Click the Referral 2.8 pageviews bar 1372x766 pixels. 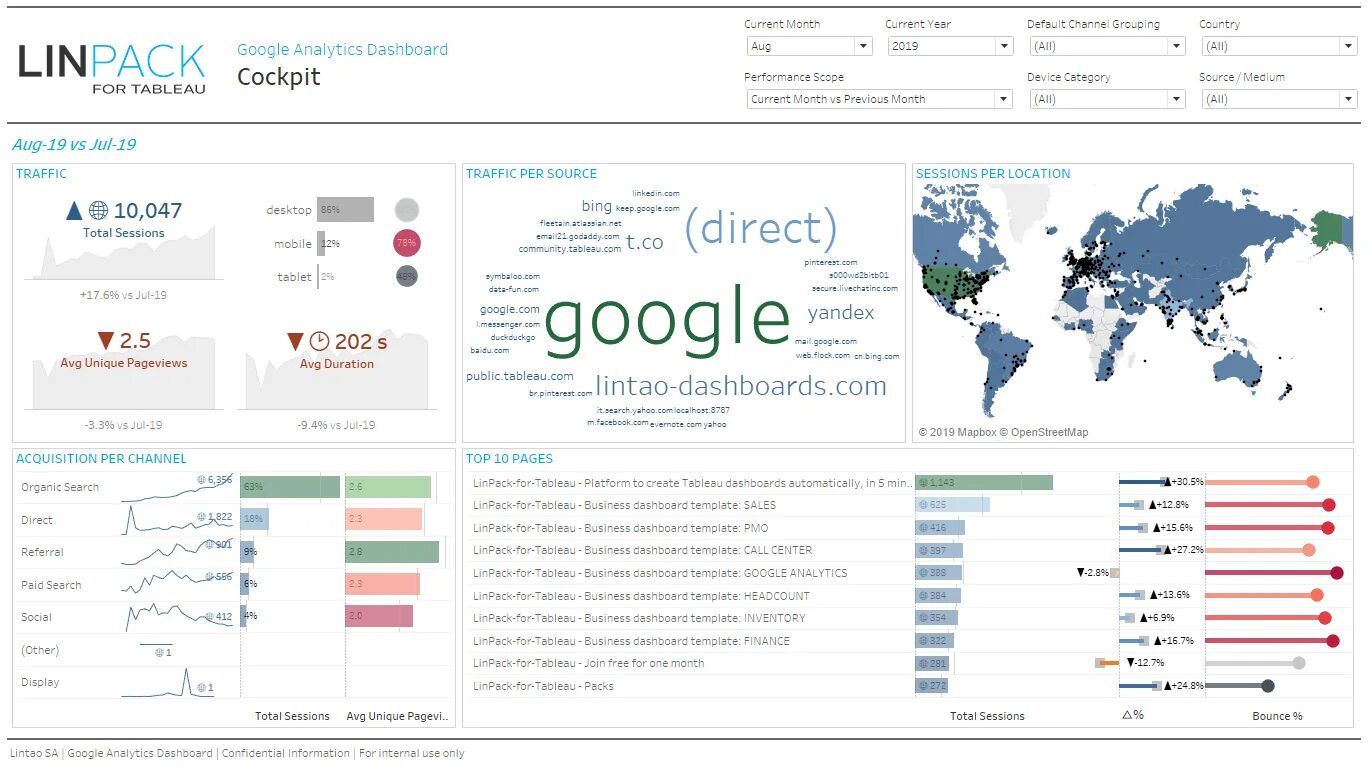click(392, 552)
